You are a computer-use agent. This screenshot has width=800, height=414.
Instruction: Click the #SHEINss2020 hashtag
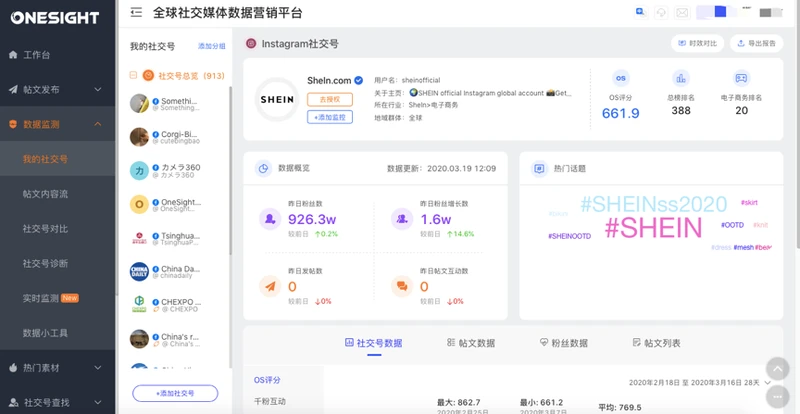[654, 204]
